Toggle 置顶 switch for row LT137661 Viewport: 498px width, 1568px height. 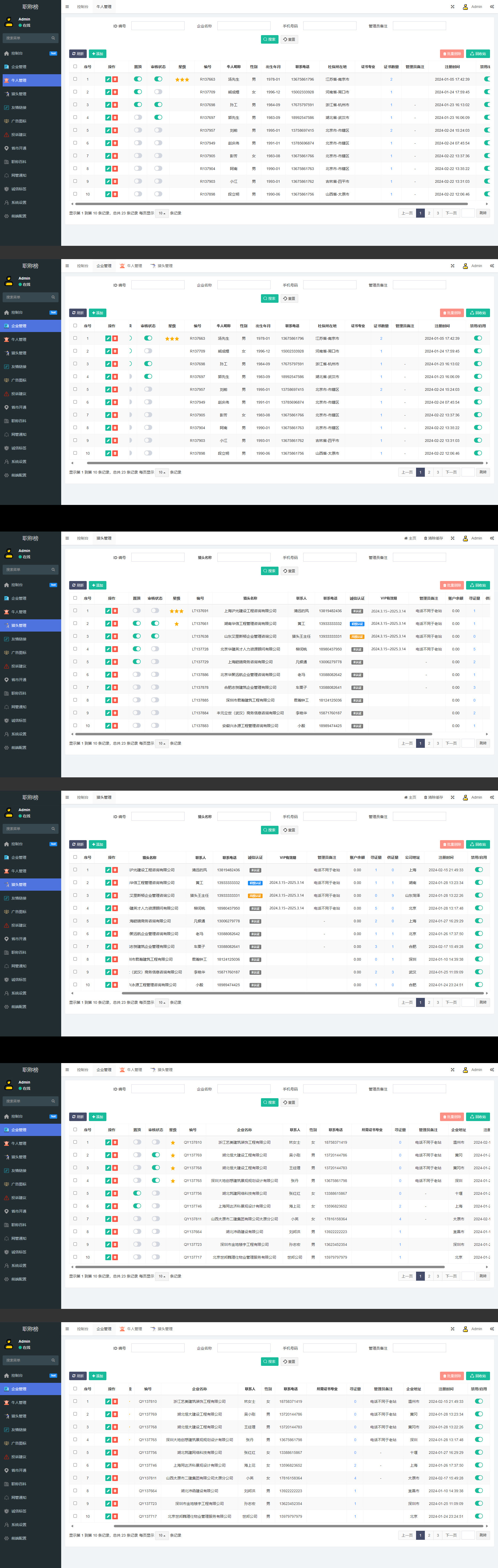point(136,623)
